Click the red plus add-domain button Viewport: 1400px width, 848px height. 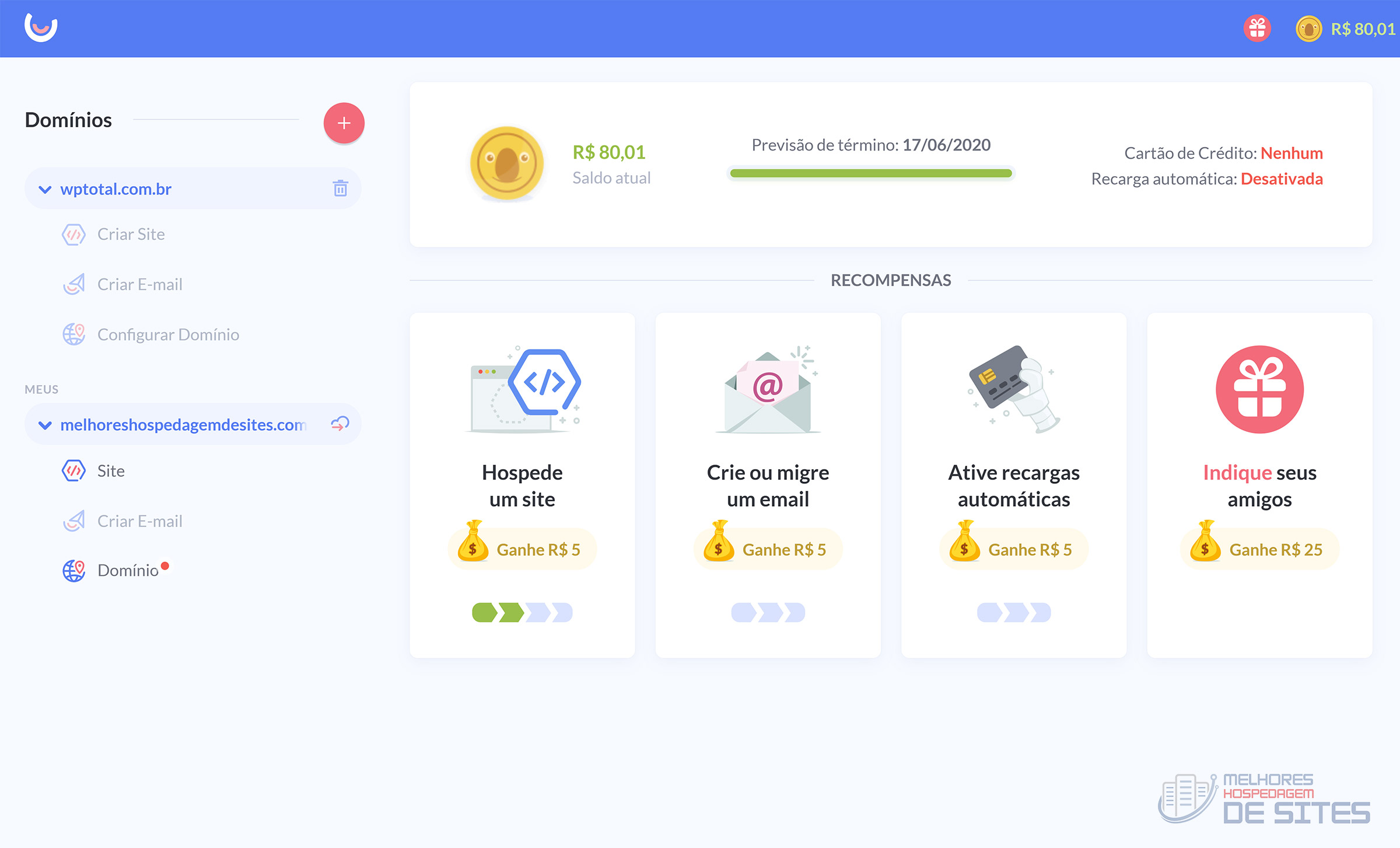[x=344, y=123]
